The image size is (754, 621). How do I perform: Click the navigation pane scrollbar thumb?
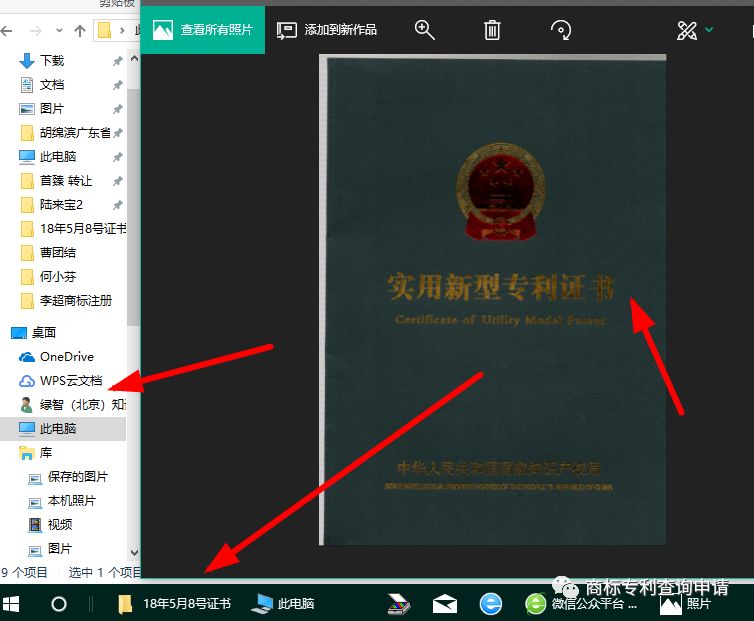[134, 207]
